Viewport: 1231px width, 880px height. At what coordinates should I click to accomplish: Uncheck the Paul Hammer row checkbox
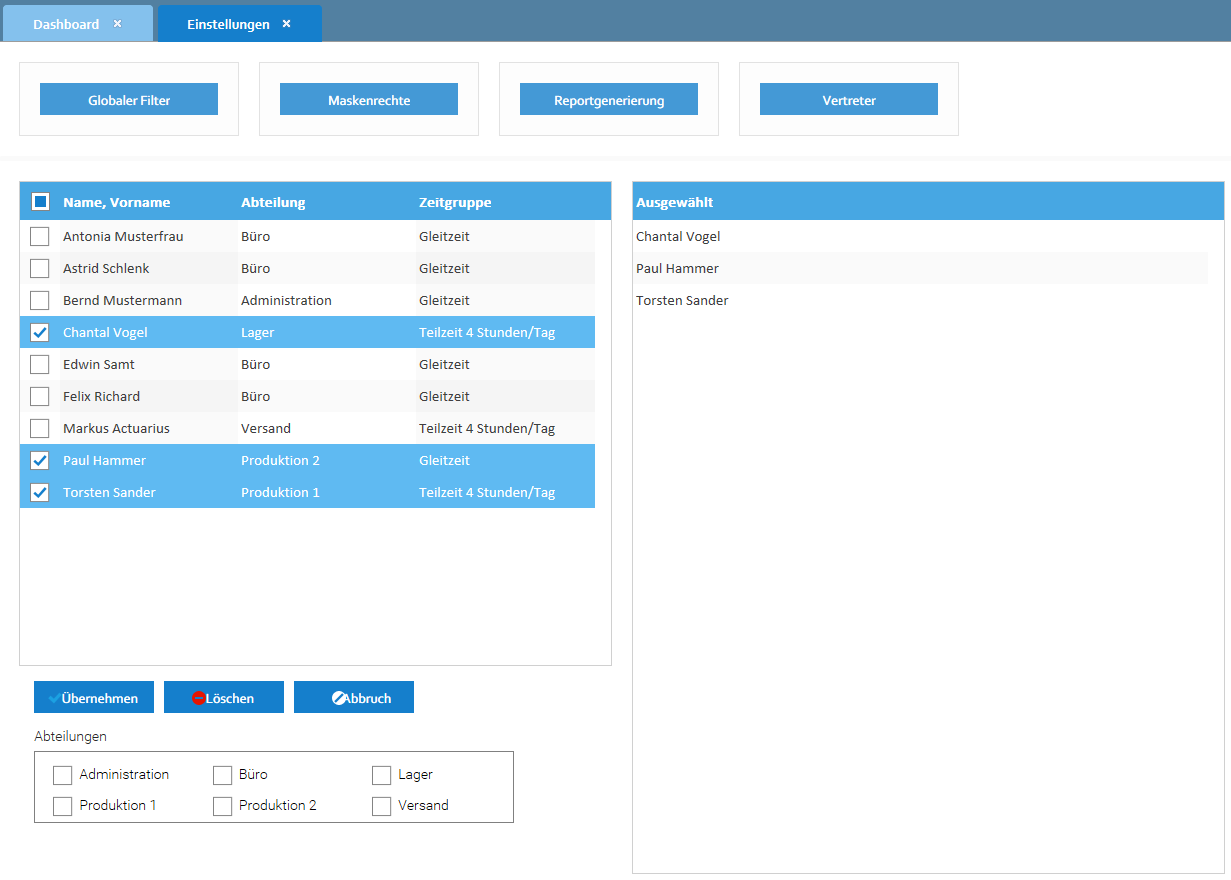[40, 461]
